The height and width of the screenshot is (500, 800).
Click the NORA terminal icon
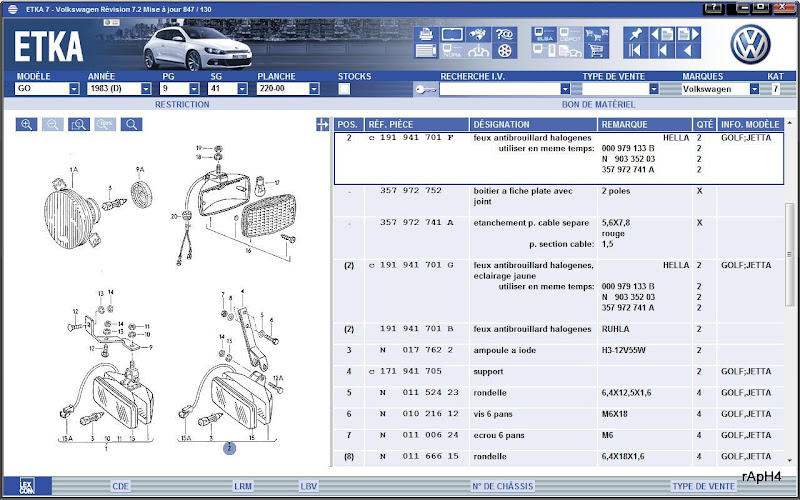coord(452,51)
